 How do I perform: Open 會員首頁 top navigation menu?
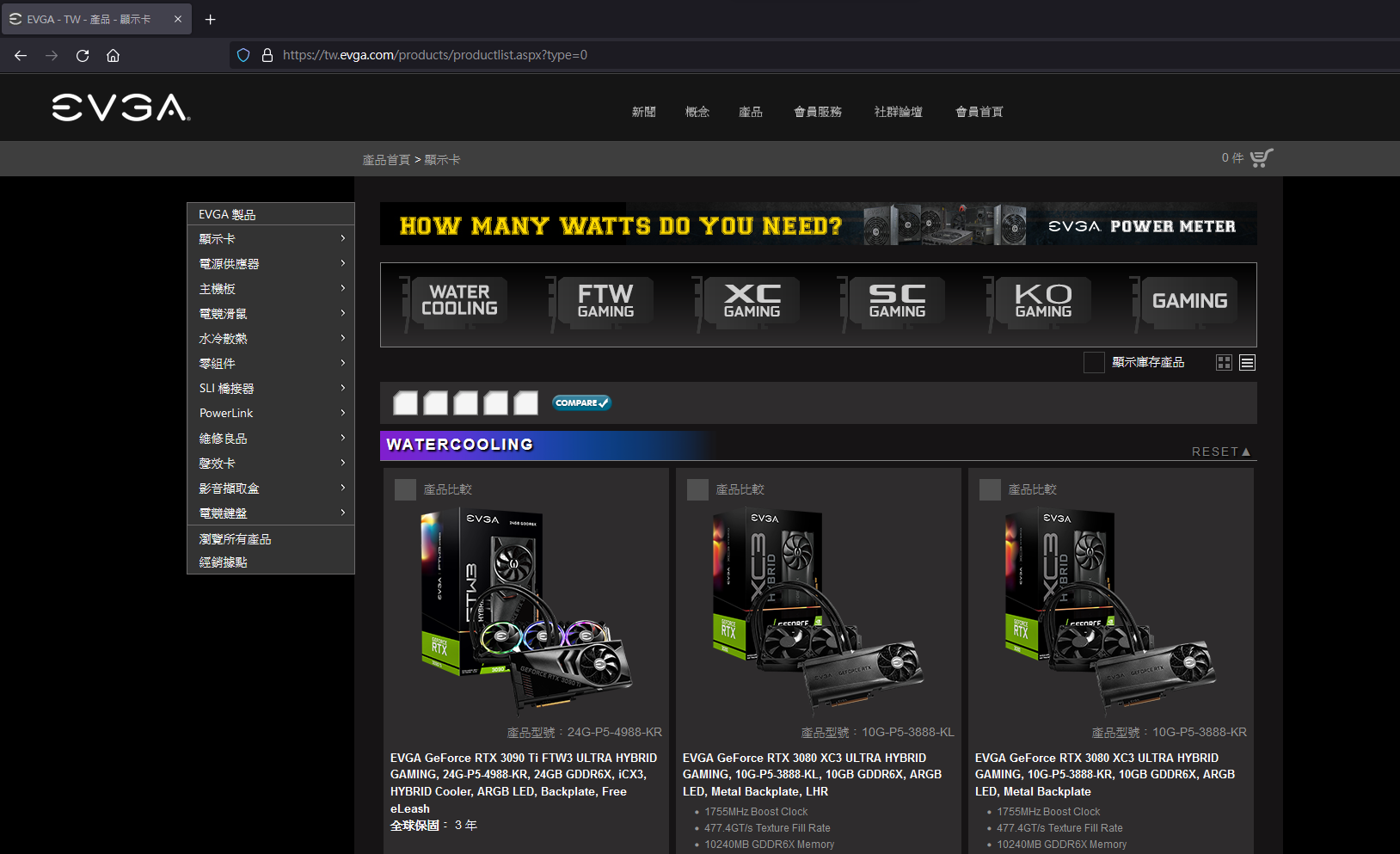[979, 112]
